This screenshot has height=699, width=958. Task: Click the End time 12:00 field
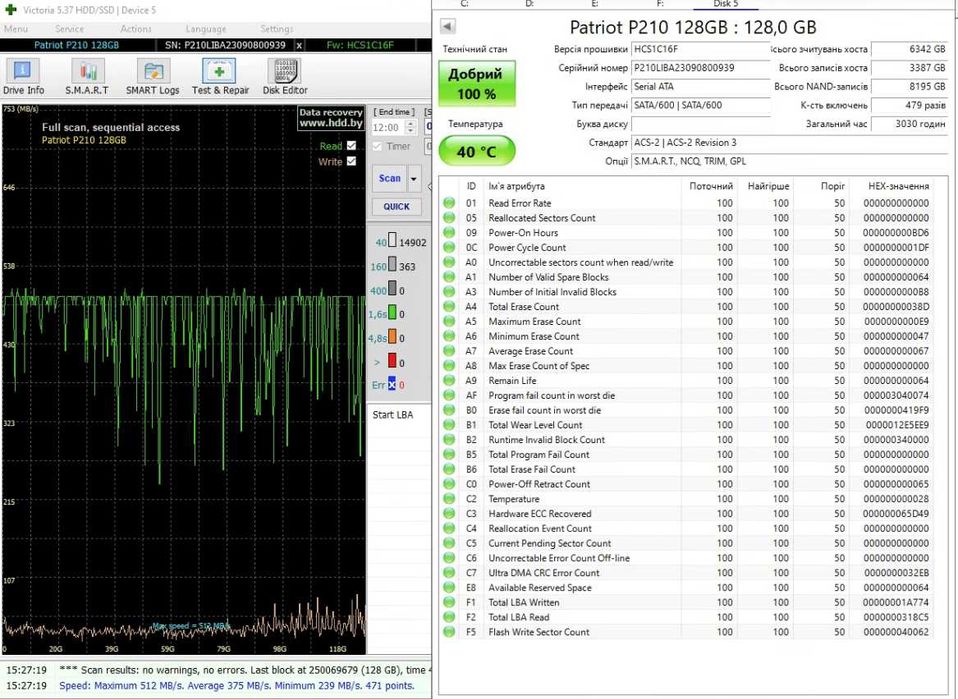[389, 128]
